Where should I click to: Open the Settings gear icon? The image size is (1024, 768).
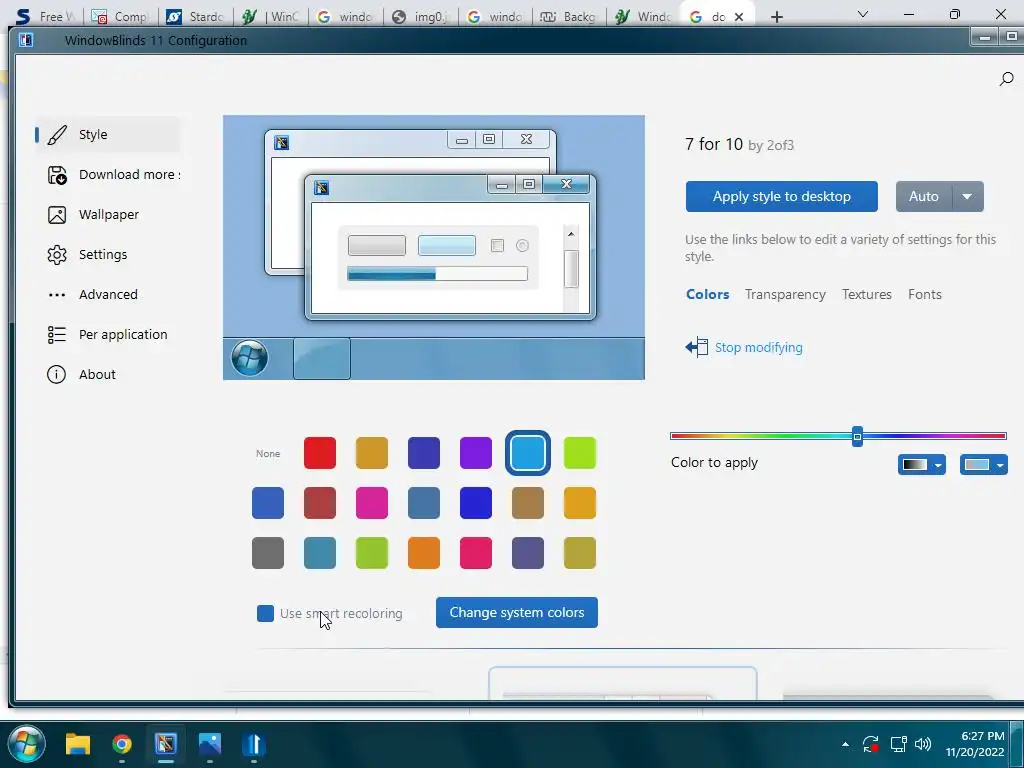(57, 255)
